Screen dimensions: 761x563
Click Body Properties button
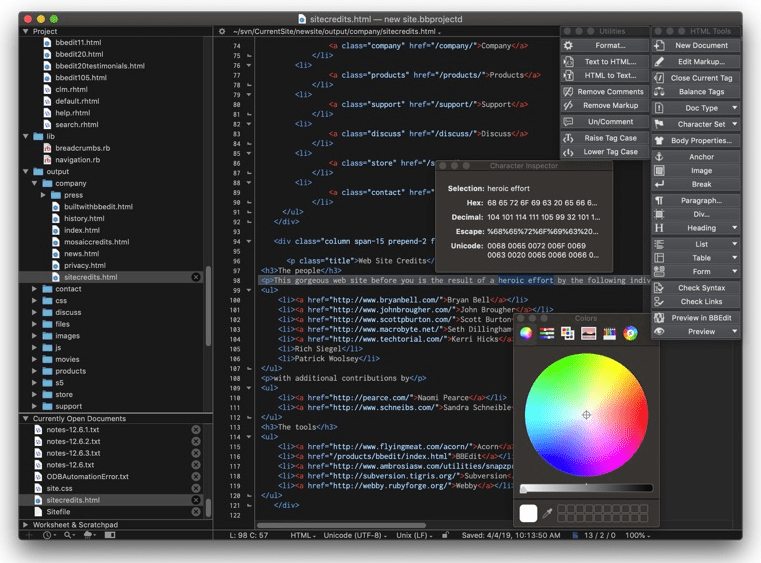coord(696,140)
